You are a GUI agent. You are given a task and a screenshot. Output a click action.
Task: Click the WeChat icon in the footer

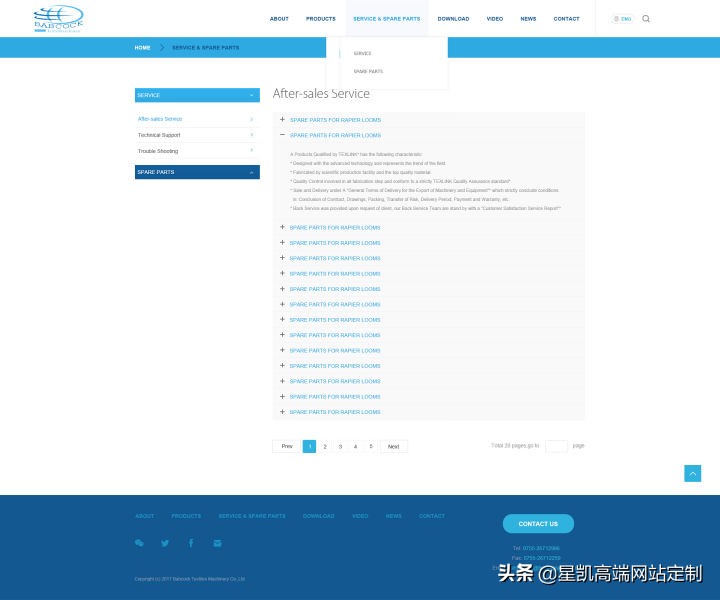[x=139, y=543]
